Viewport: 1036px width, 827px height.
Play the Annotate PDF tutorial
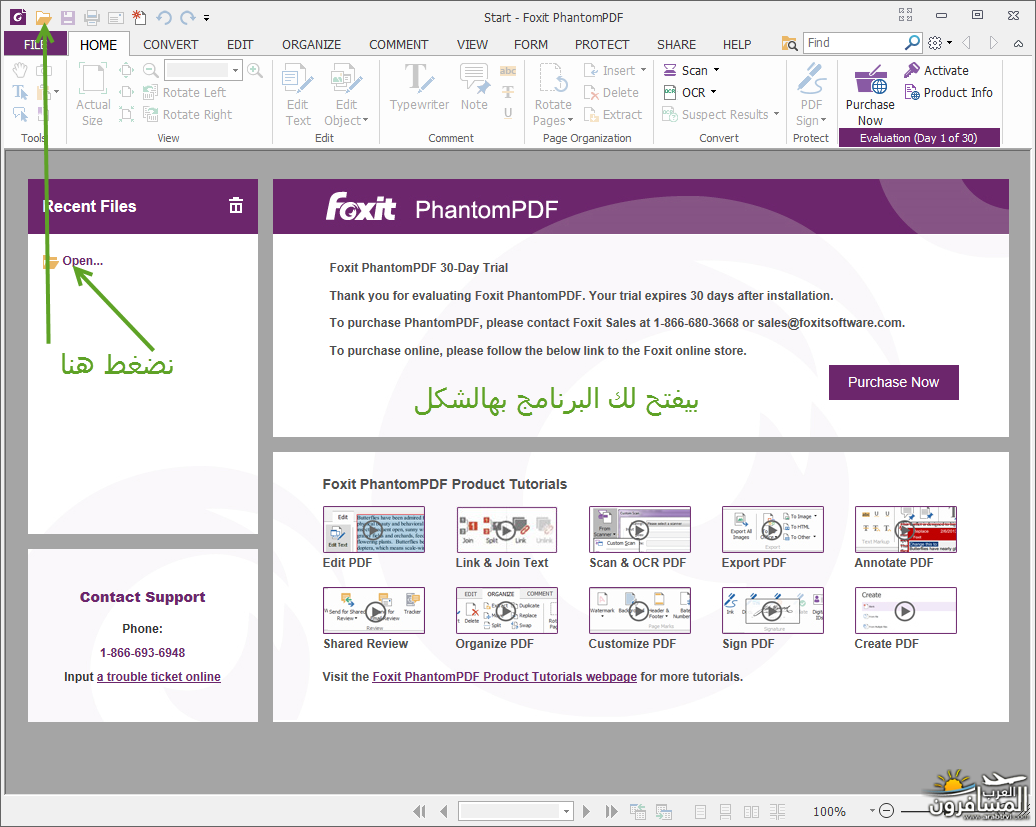[x=905, y=530]
